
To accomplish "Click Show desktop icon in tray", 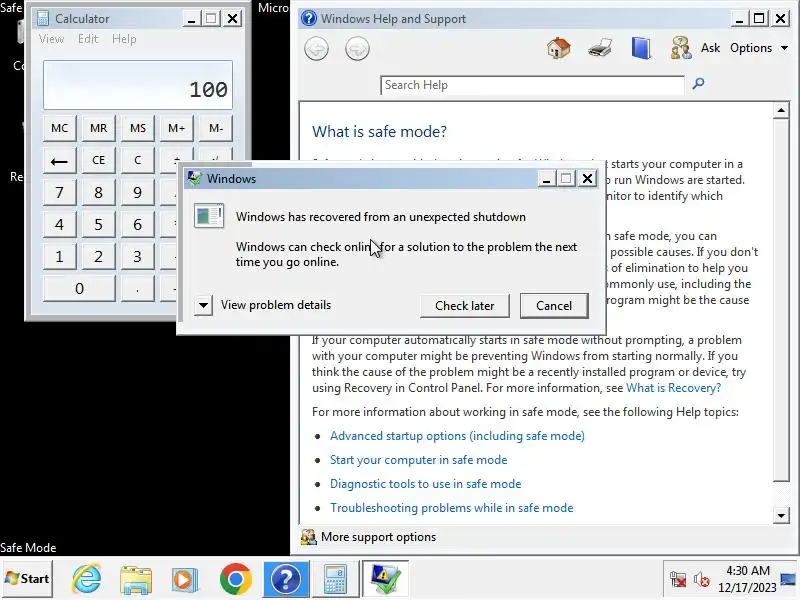I will click(789, 580).
